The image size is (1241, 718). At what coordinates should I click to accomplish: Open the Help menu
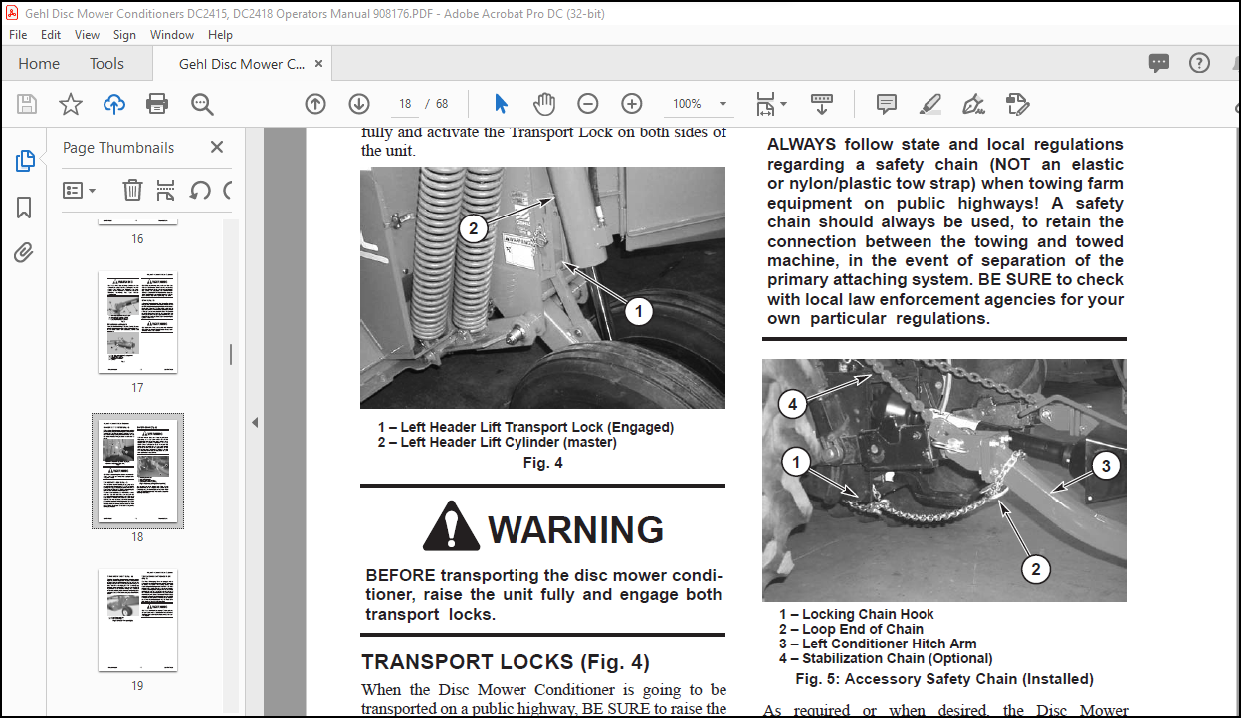pos(220,34)
